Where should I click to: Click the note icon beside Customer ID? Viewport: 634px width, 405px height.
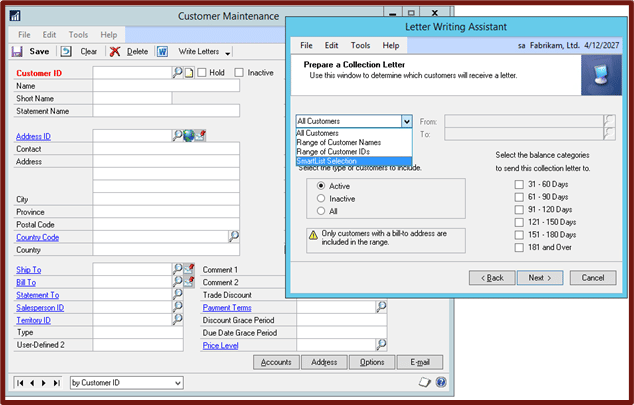[x=190, y=73]
